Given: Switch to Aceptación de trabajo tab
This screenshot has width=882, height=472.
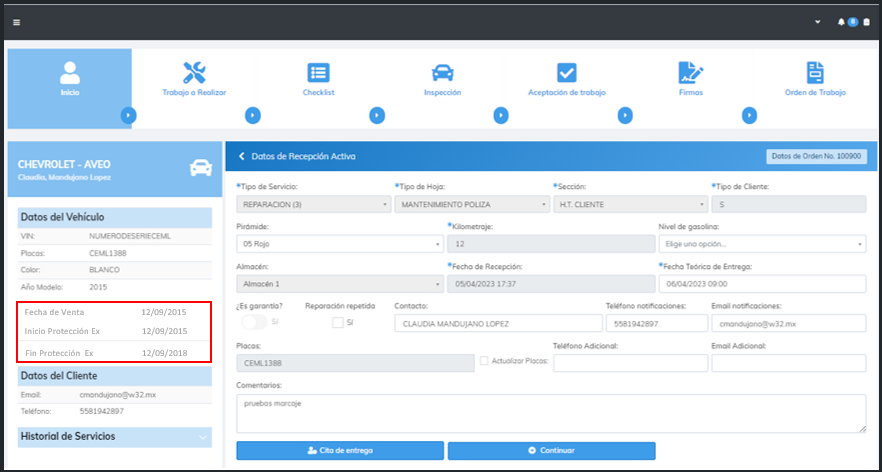Looking at the screenshot, I should 566,88.
